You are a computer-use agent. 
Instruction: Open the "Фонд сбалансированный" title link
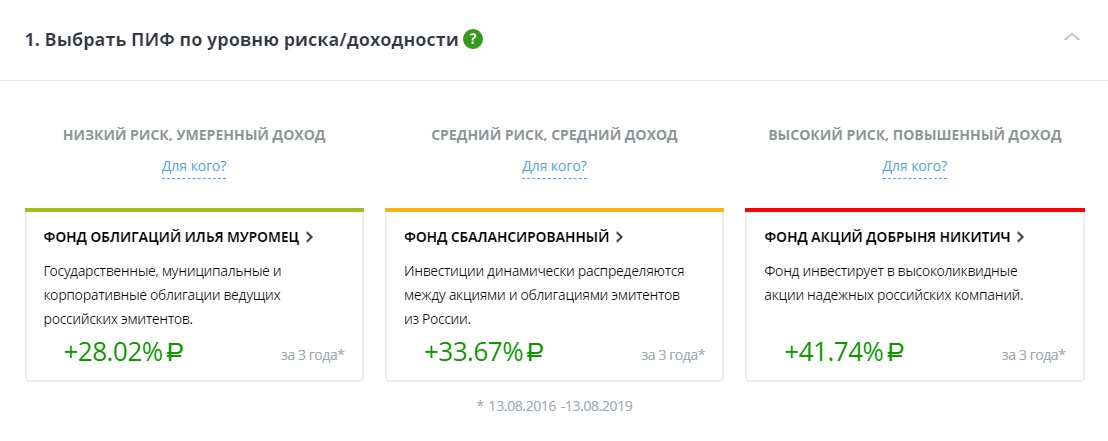(x=506, y=237)
